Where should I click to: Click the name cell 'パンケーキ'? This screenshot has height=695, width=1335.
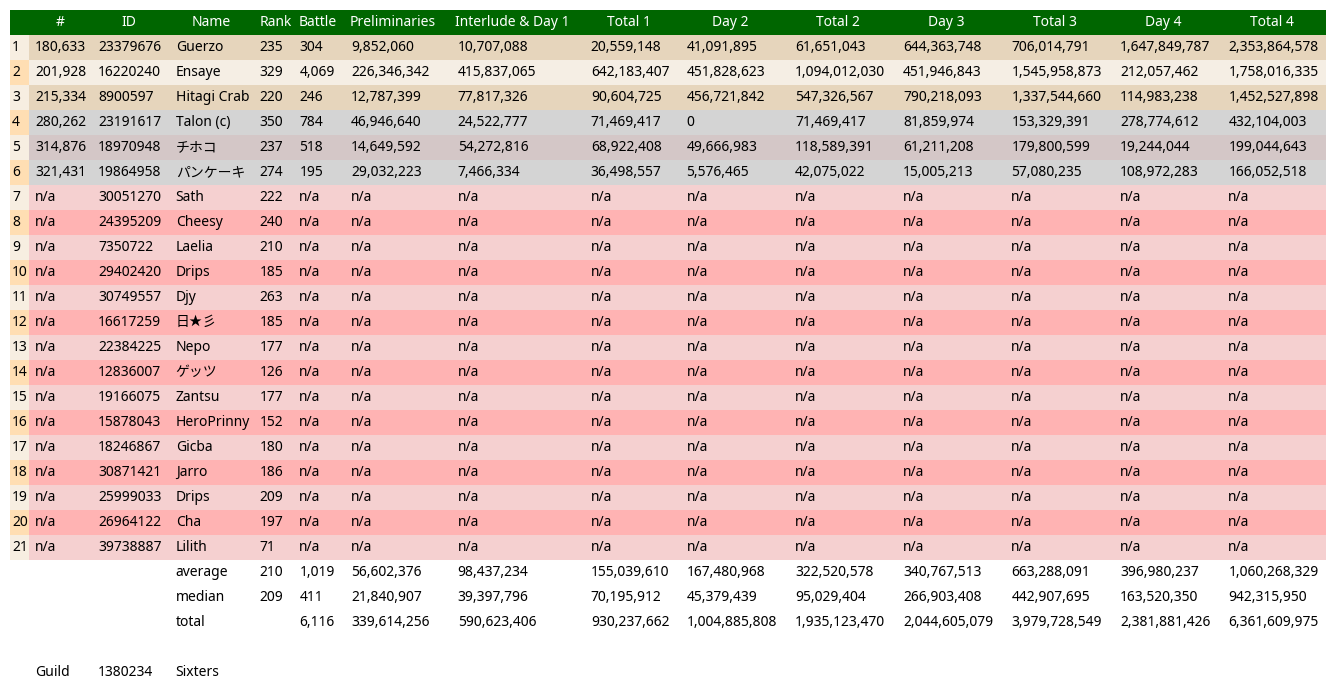tap(210, 171)
